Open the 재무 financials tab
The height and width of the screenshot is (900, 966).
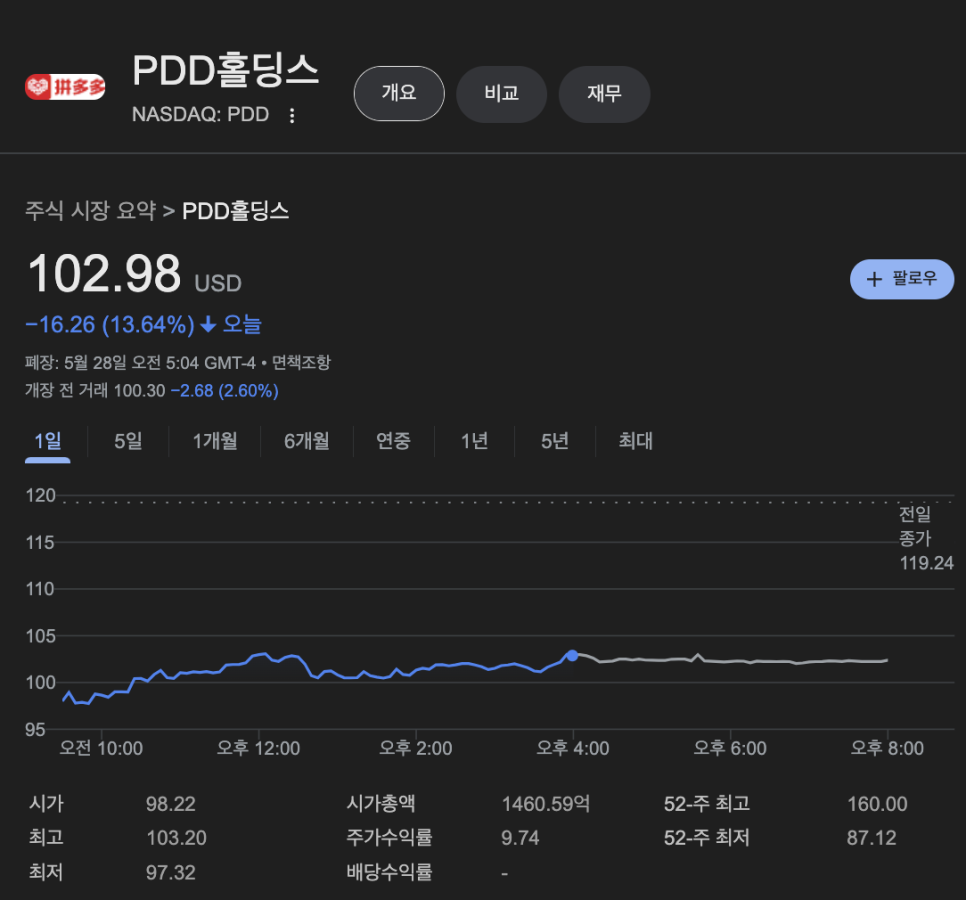tap(604, 94)
